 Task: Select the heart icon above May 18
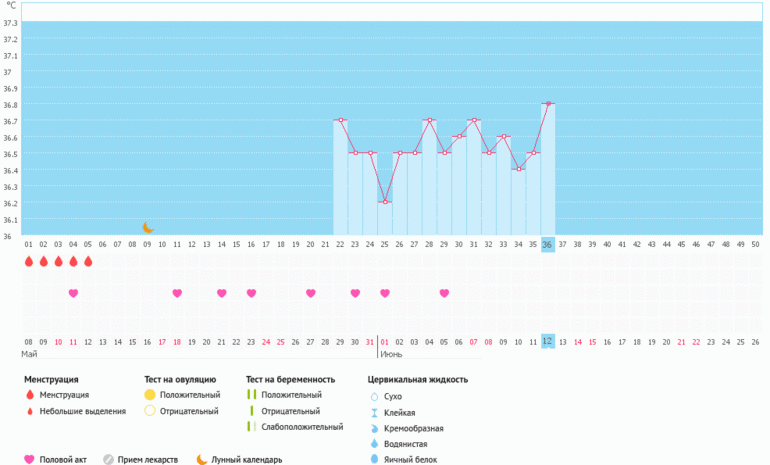point(177,293)
